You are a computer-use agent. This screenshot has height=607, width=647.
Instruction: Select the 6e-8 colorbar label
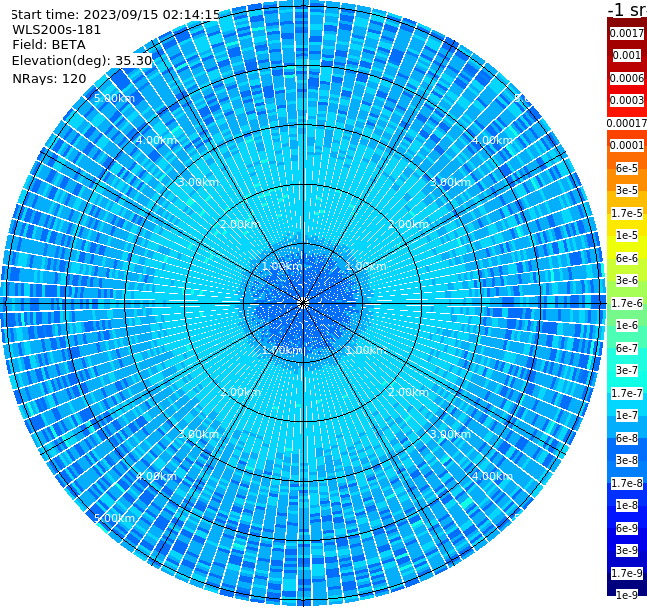(627, 438)
